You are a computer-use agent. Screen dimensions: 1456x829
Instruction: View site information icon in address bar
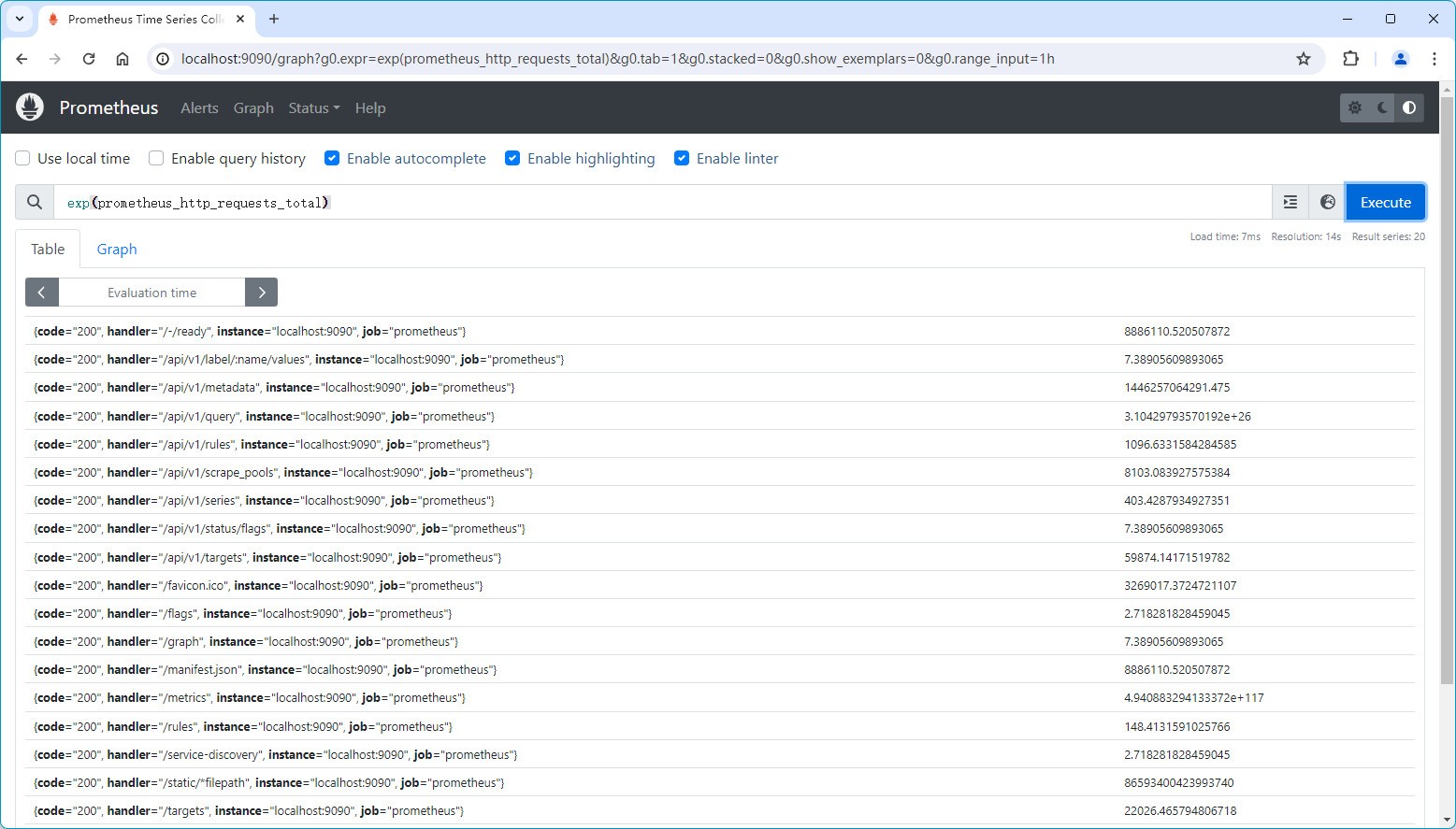coord(163,59)
